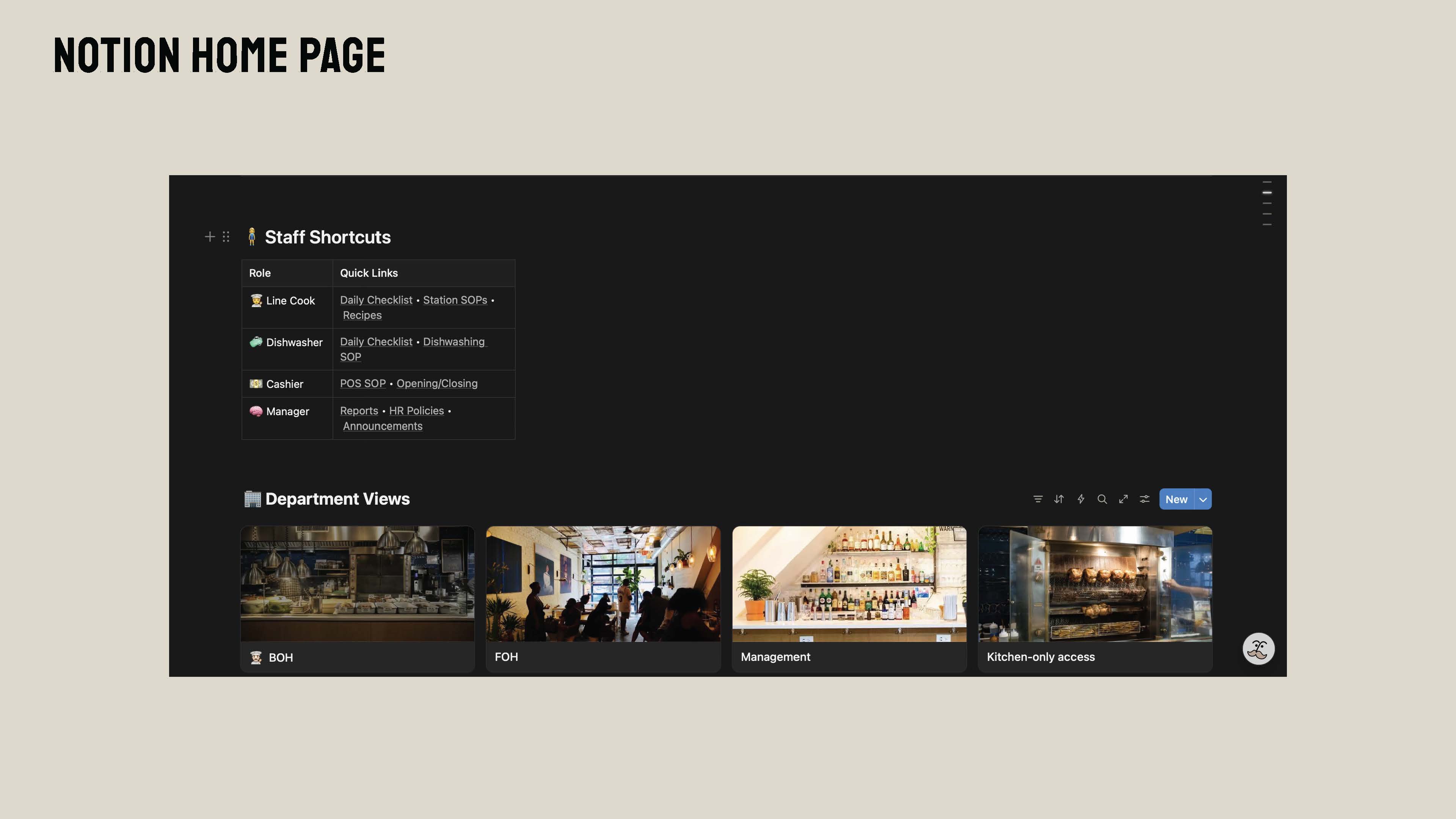Expand the dropdown arrow next to New
The height and width of the screenshot is (819, 1456).
pyautogui.click(x=1203, y=500)
